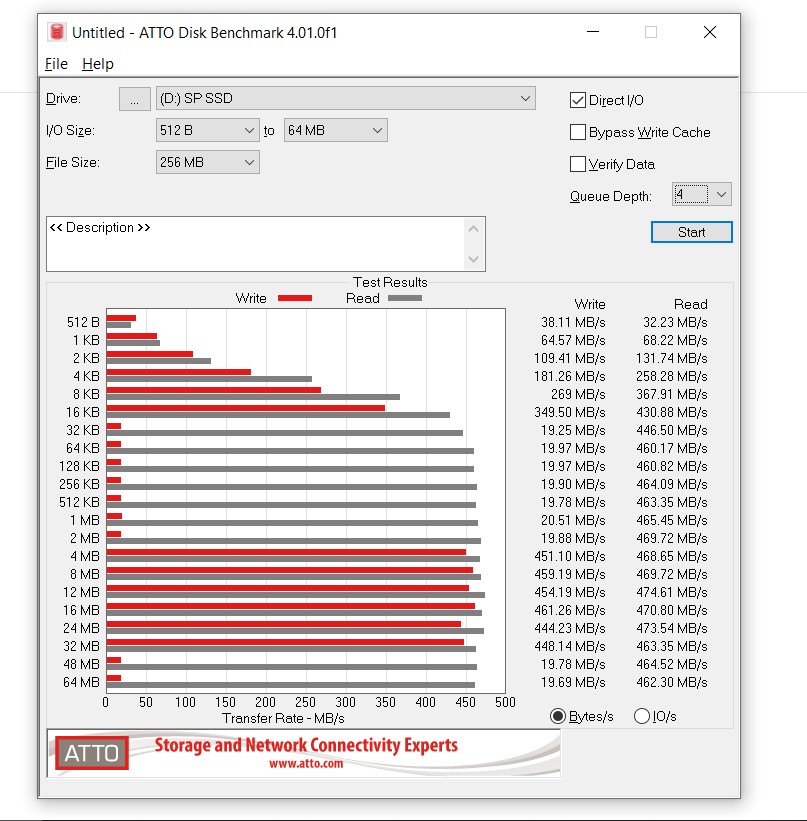Viewport: 807px width, 821px height.
Task: Click the ATTO Disk Benchmark title bar icon
Action: coord(57,32)
